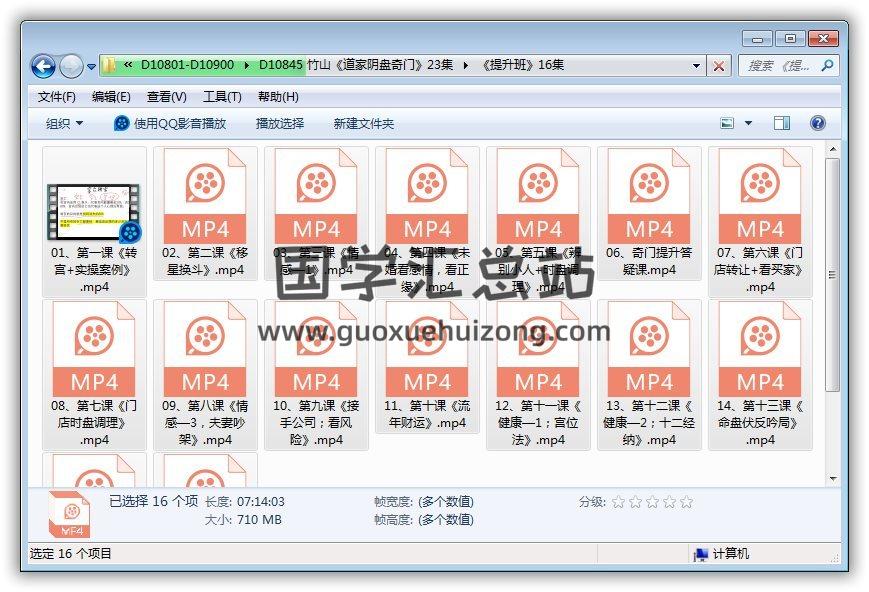
Task: Click the scrollbar down arrow
Action: [x=832, y=479]
